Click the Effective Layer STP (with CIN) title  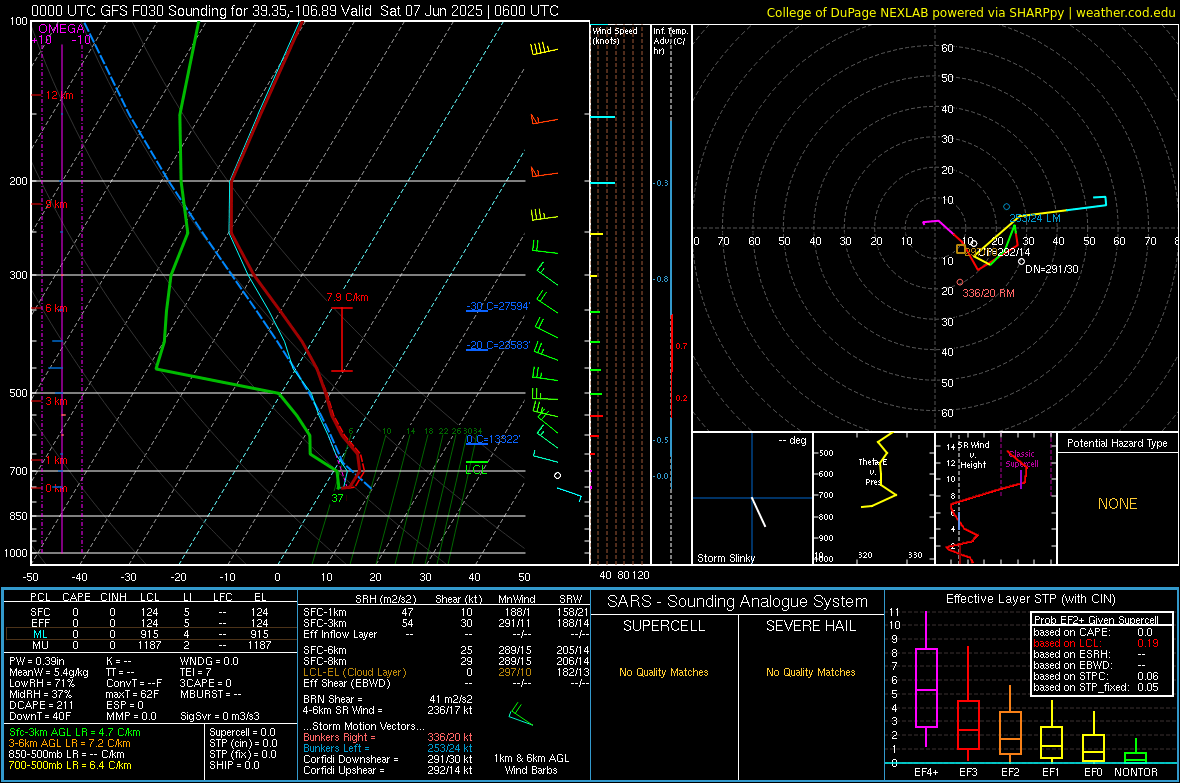[1030, 599]
